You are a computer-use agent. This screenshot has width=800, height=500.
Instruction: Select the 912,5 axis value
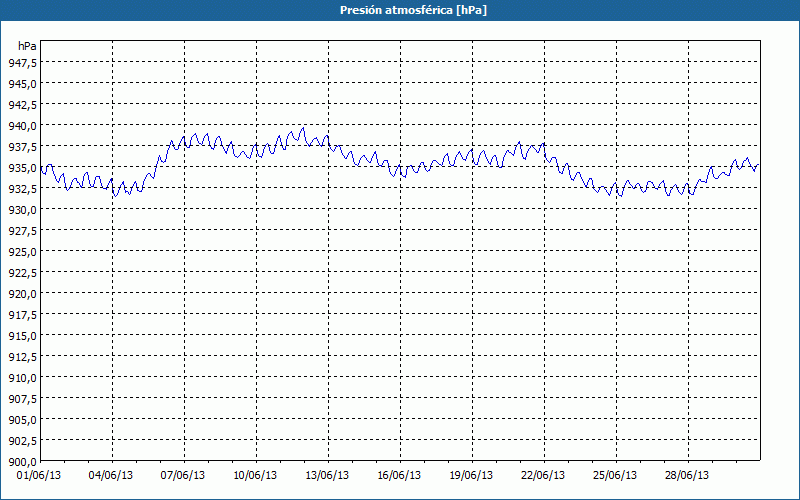tap(22, 357)
